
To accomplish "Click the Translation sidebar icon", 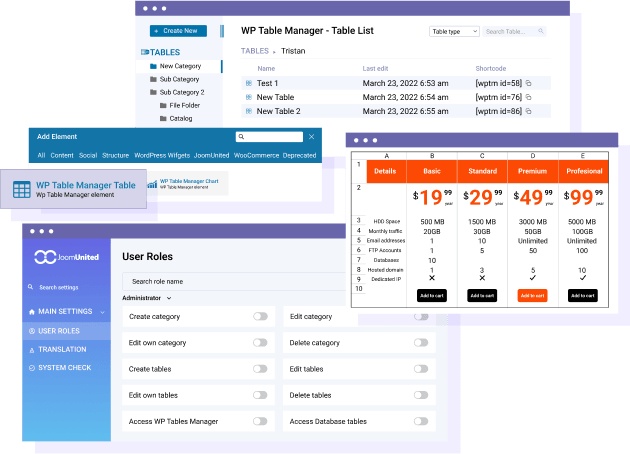I will (x=32, y=350).
